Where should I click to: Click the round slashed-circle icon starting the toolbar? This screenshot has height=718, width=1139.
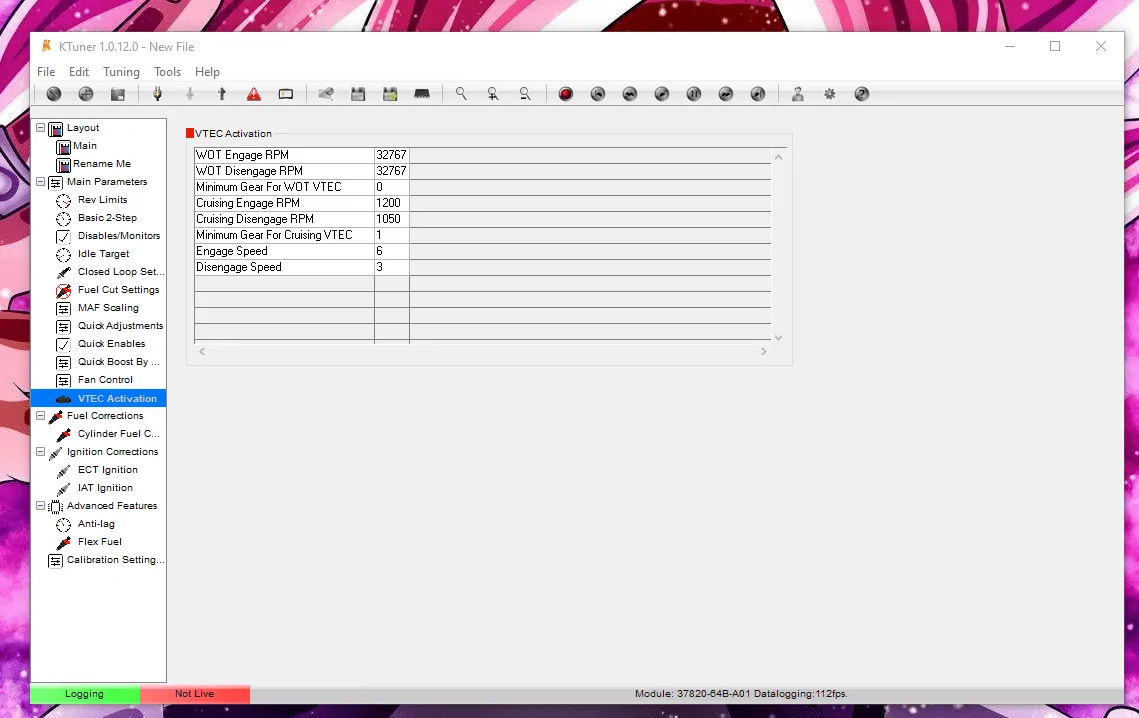pyautogui.click(x=54, y=94)
